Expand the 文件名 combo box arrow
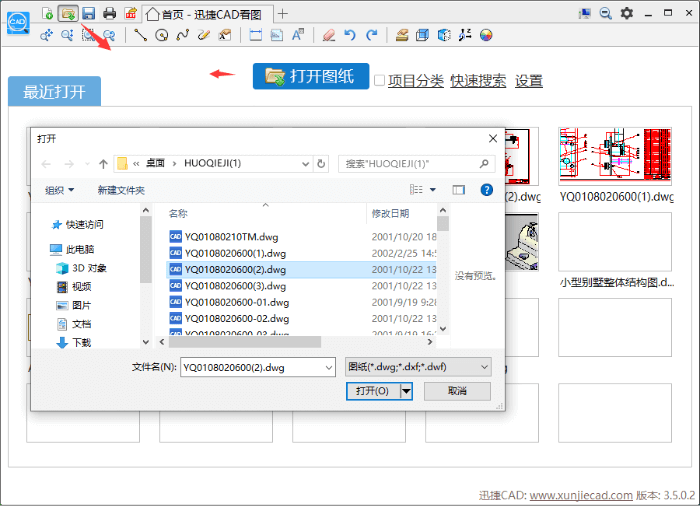 coord(329,368)
